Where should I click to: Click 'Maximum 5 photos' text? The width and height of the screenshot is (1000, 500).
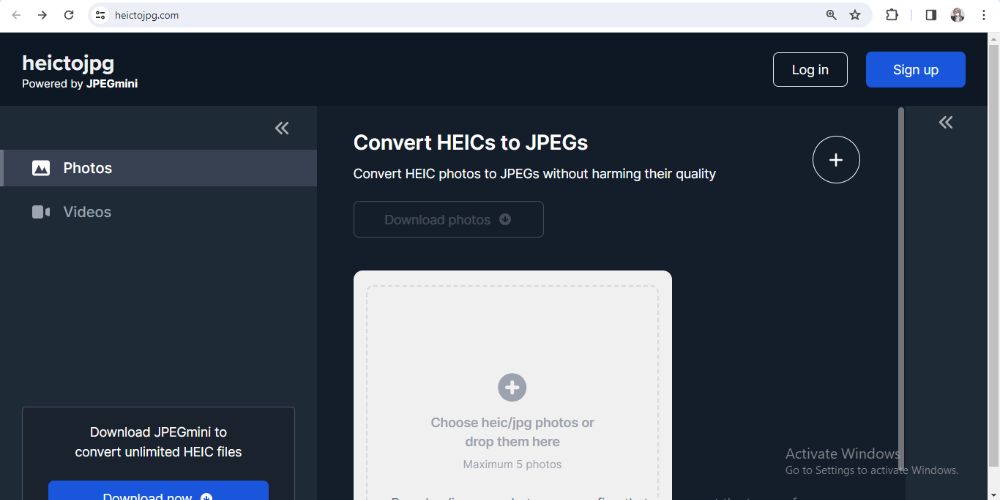[x=512, y=464]
